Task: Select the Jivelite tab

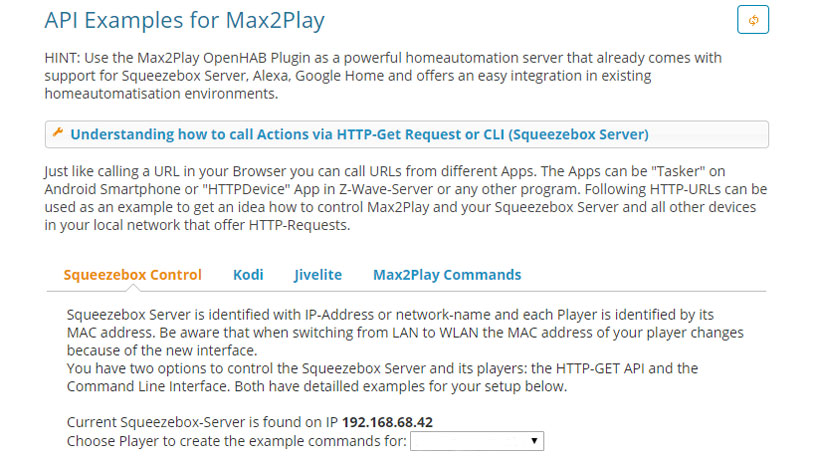Action: [317, 275]
